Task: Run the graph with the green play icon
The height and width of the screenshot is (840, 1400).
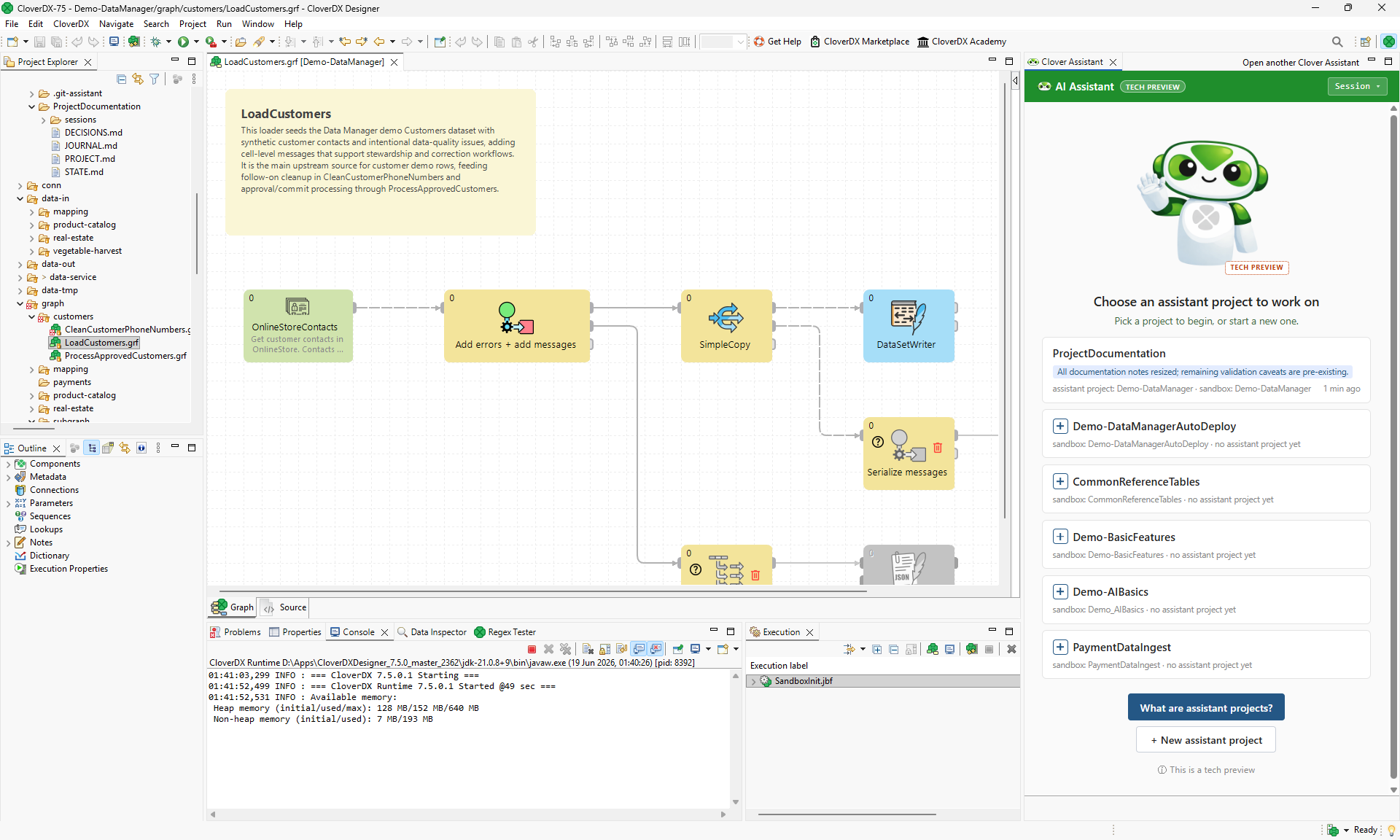Action: click(184, 42)
